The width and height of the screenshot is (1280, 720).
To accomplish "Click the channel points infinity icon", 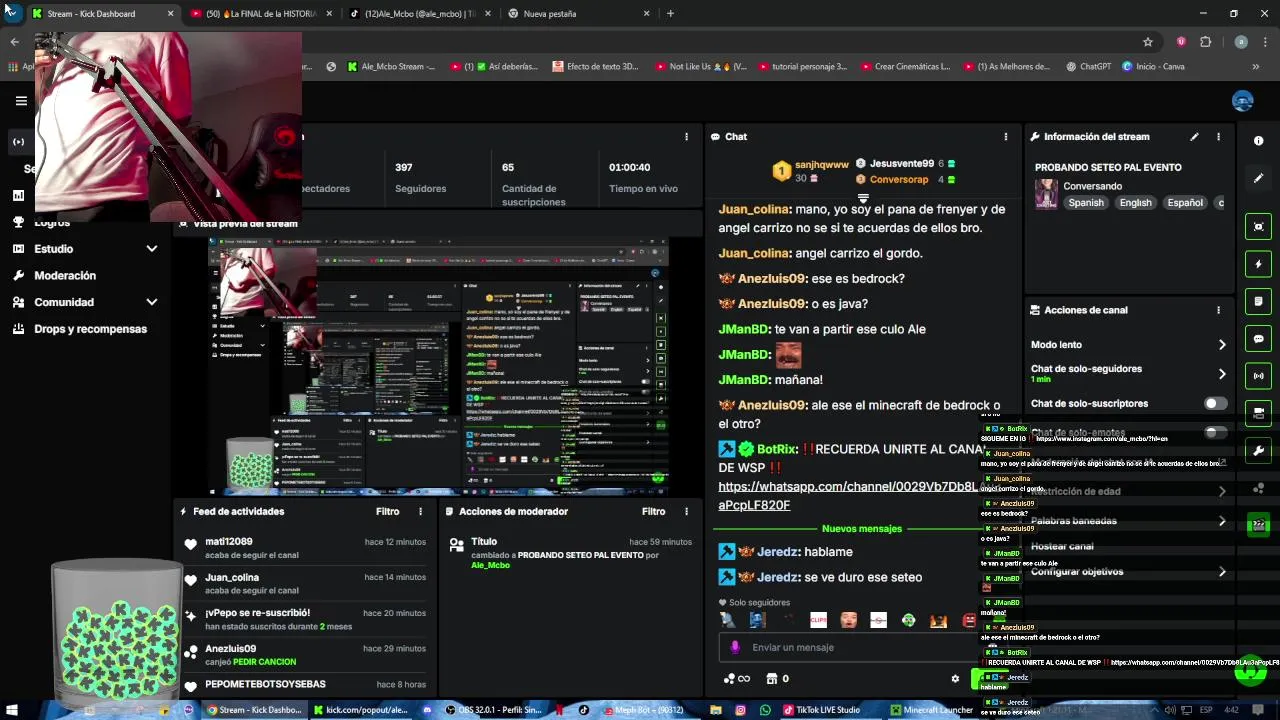I will (x=737, y=679).
